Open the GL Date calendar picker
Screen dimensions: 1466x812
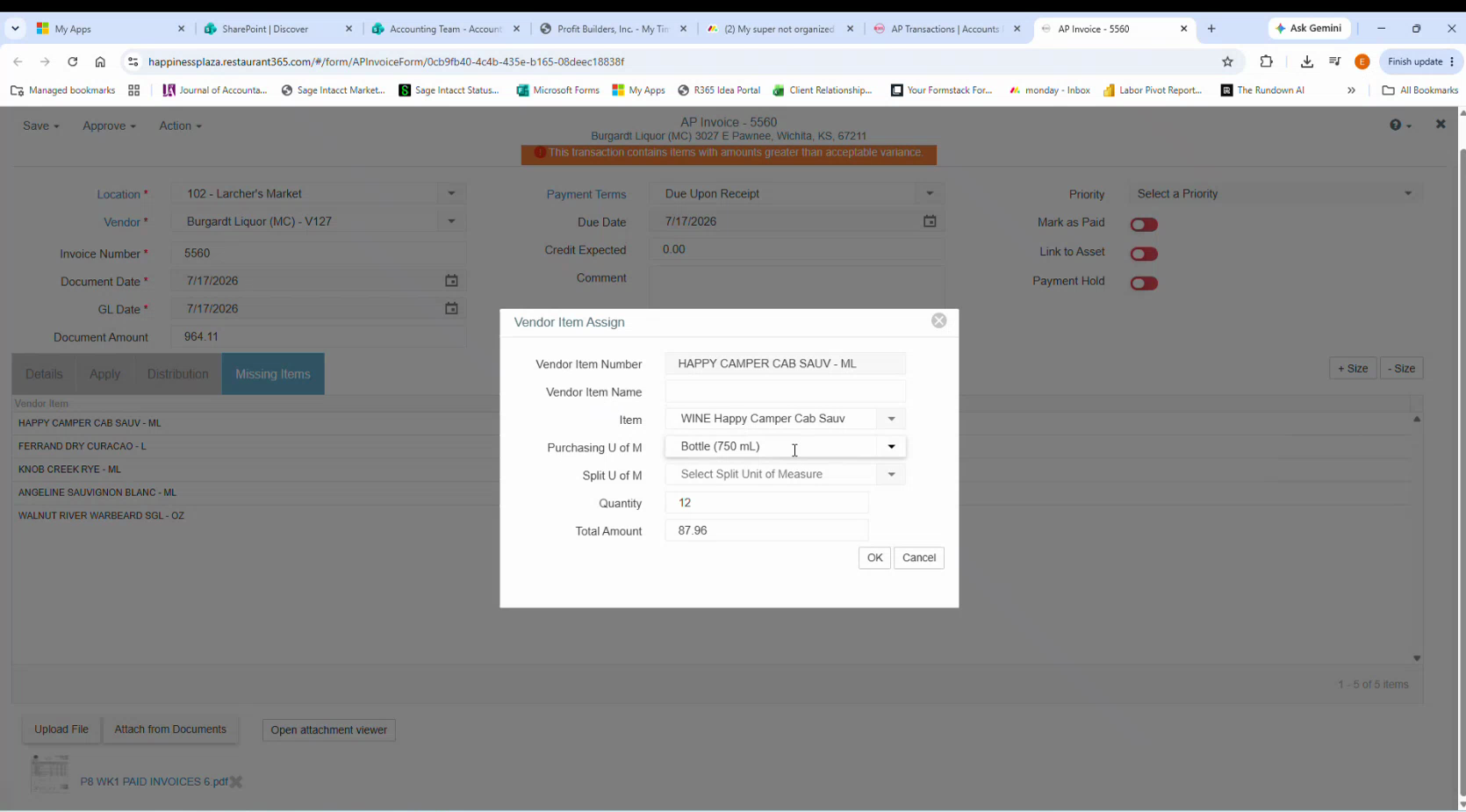451,309
